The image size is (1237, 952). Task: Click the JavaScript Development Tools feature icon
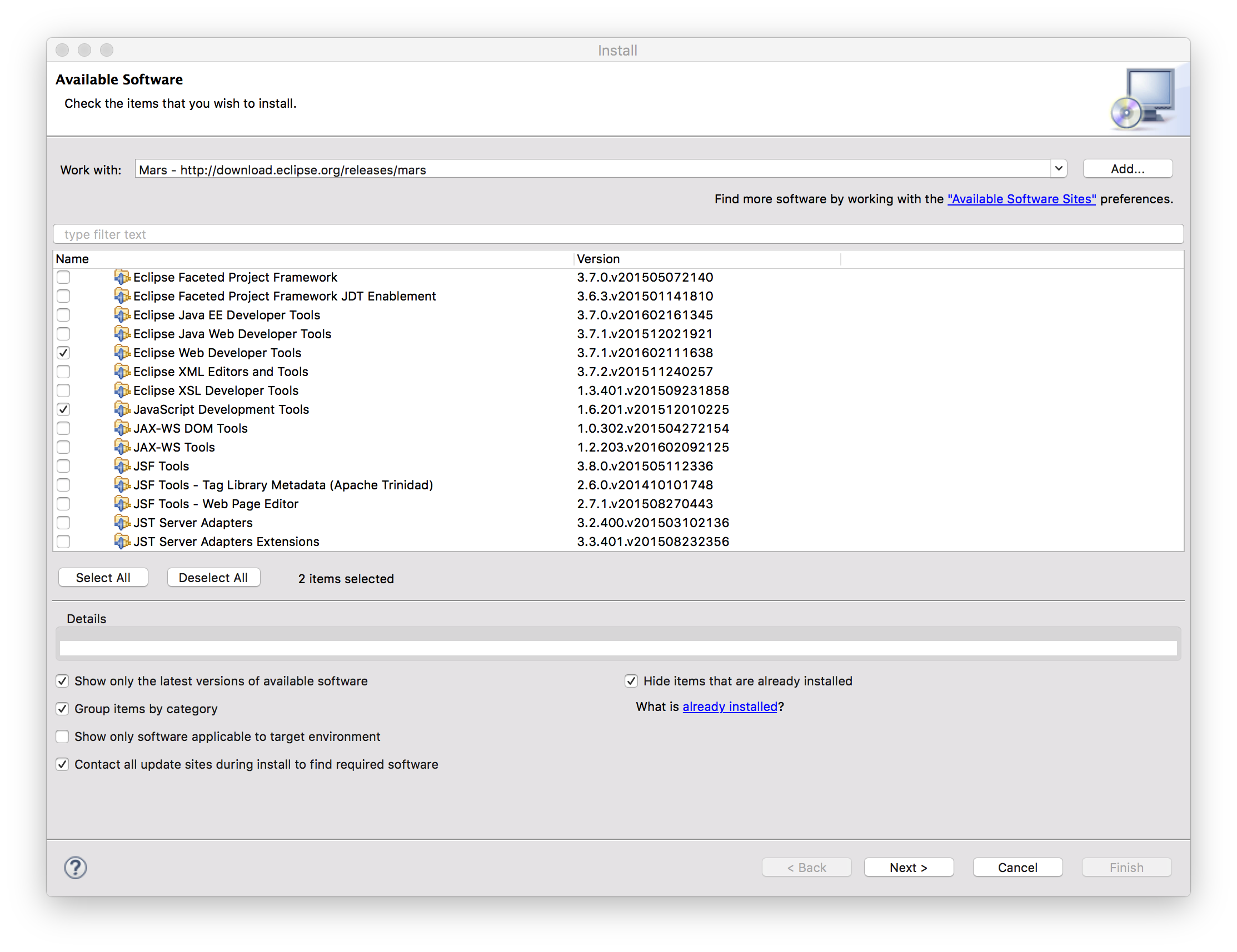coord(122,409)
